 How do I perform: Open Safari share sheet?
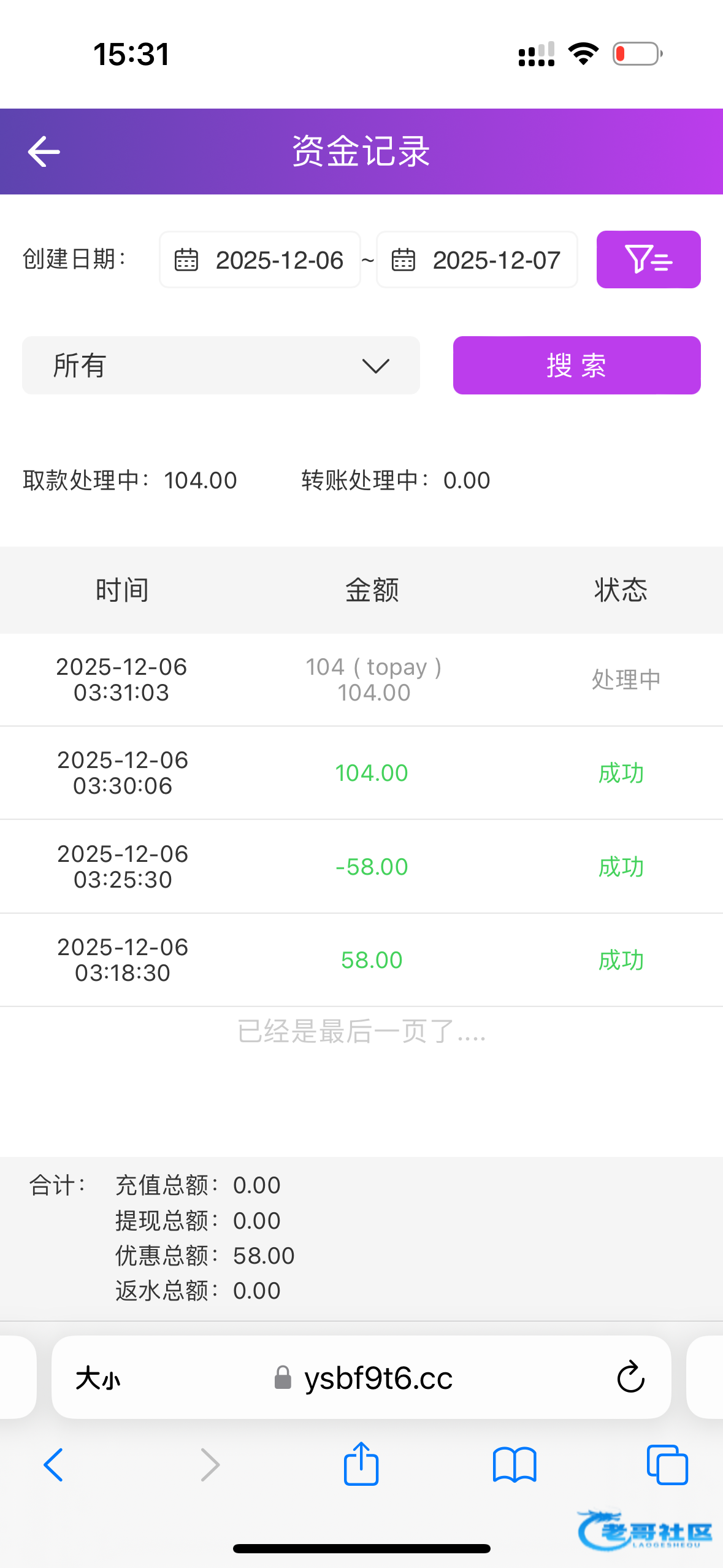pyautogui.click(x=361, y=1464)
